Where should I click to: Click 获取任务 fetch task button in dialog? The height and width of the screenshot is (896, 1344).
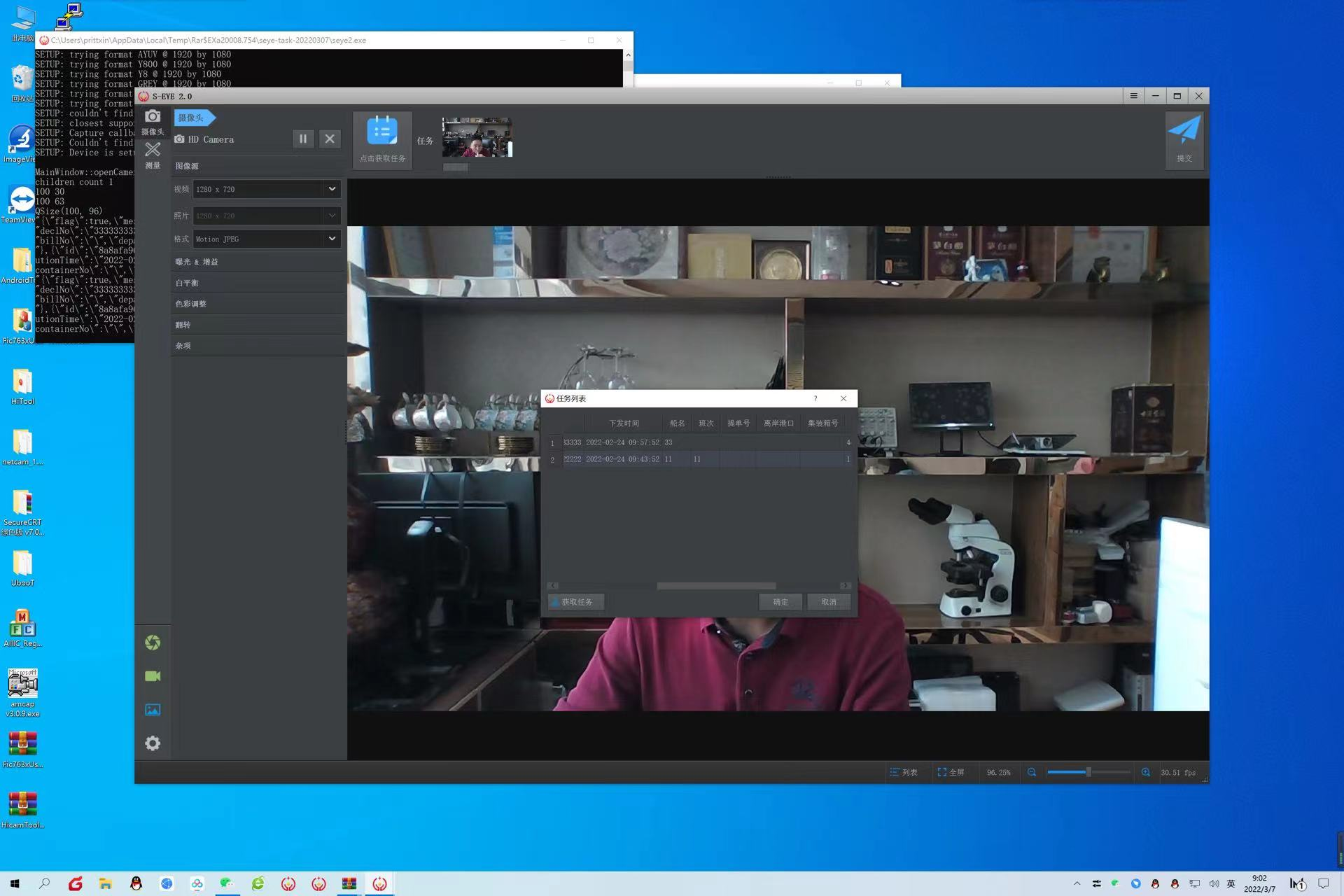[x=577, y=601]
